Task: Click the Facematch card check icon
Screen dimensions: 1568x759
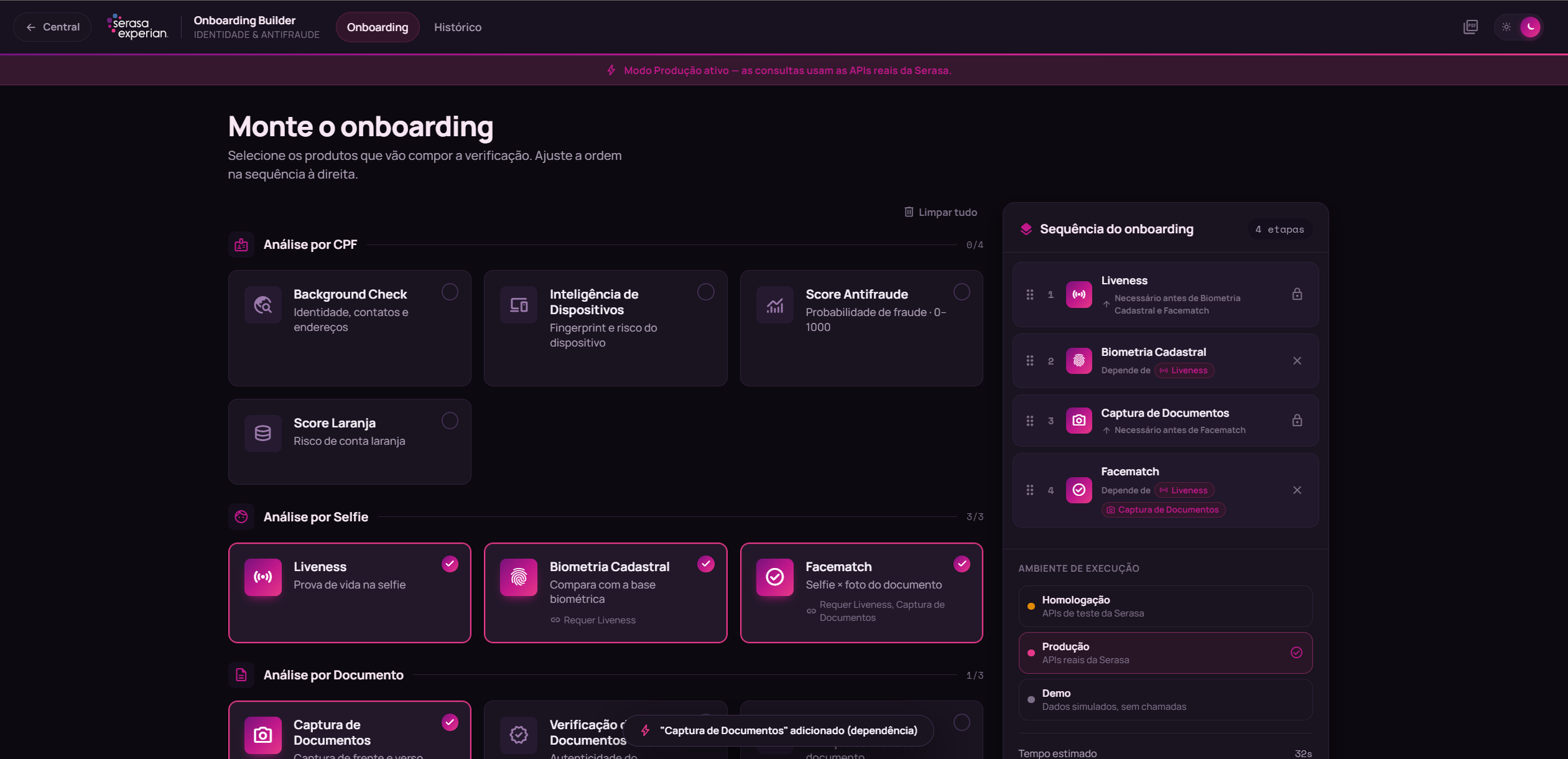Action: click(x=775, y=577)
